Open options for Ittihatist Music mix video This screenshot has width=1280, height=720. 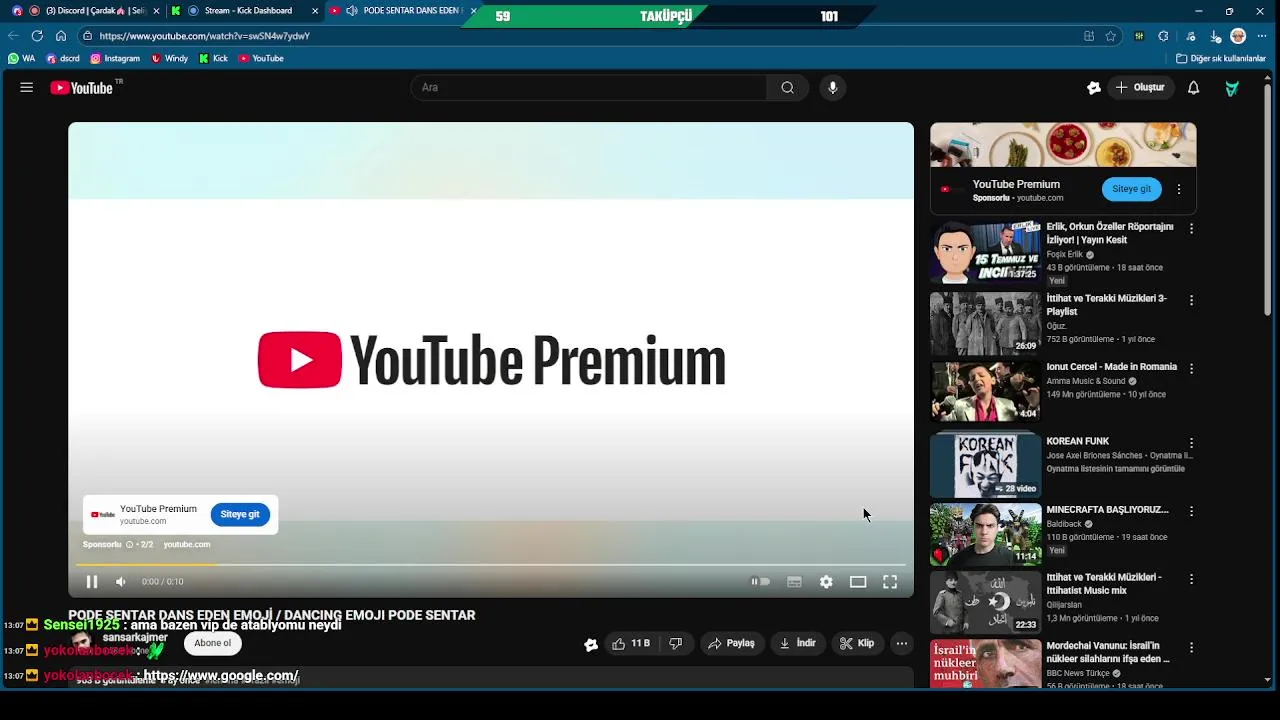[1191, 579]
